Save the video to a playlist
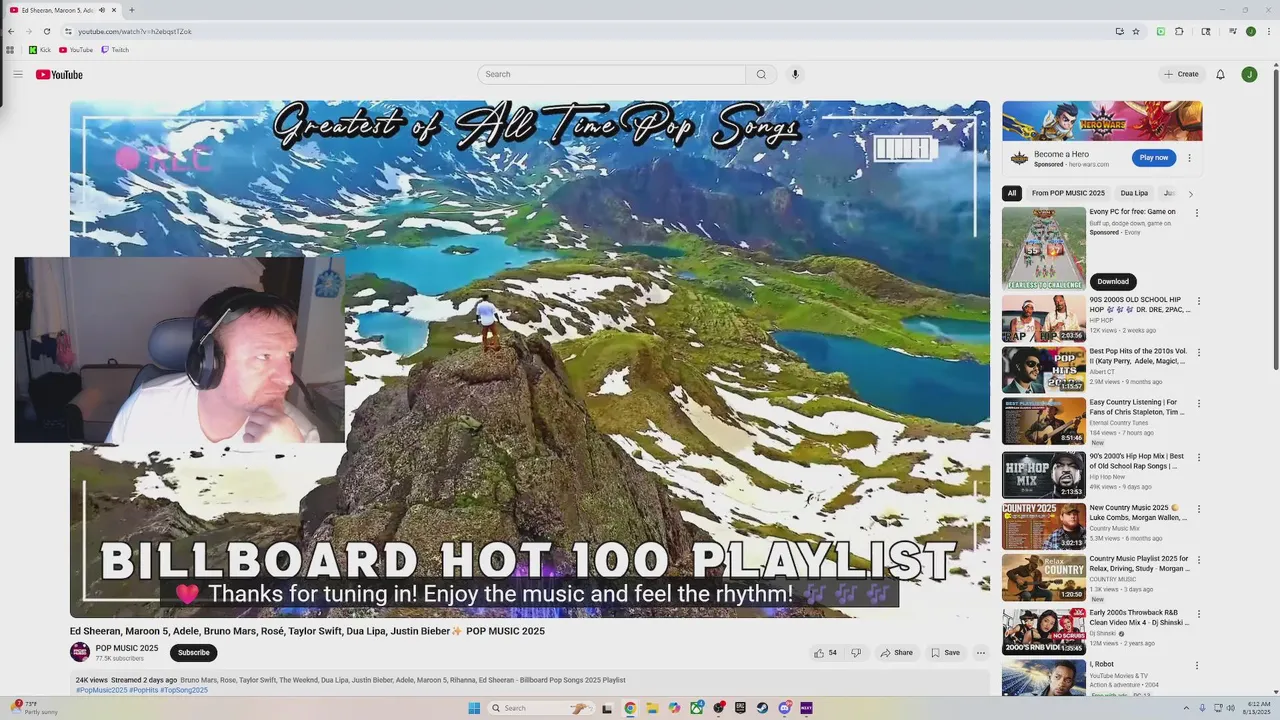Screen dimensions: 1280x720 pyautogui.click(x=945, y=653)
